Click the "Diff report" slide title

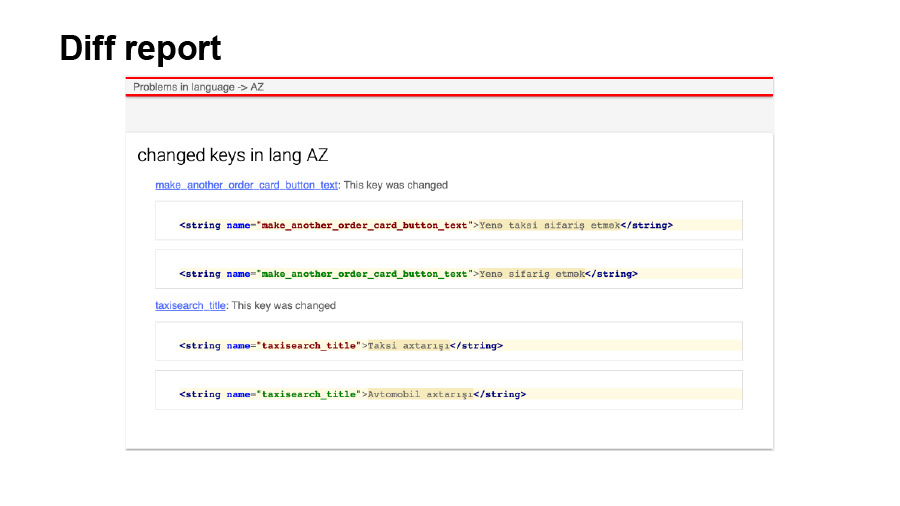coord(140,48)
